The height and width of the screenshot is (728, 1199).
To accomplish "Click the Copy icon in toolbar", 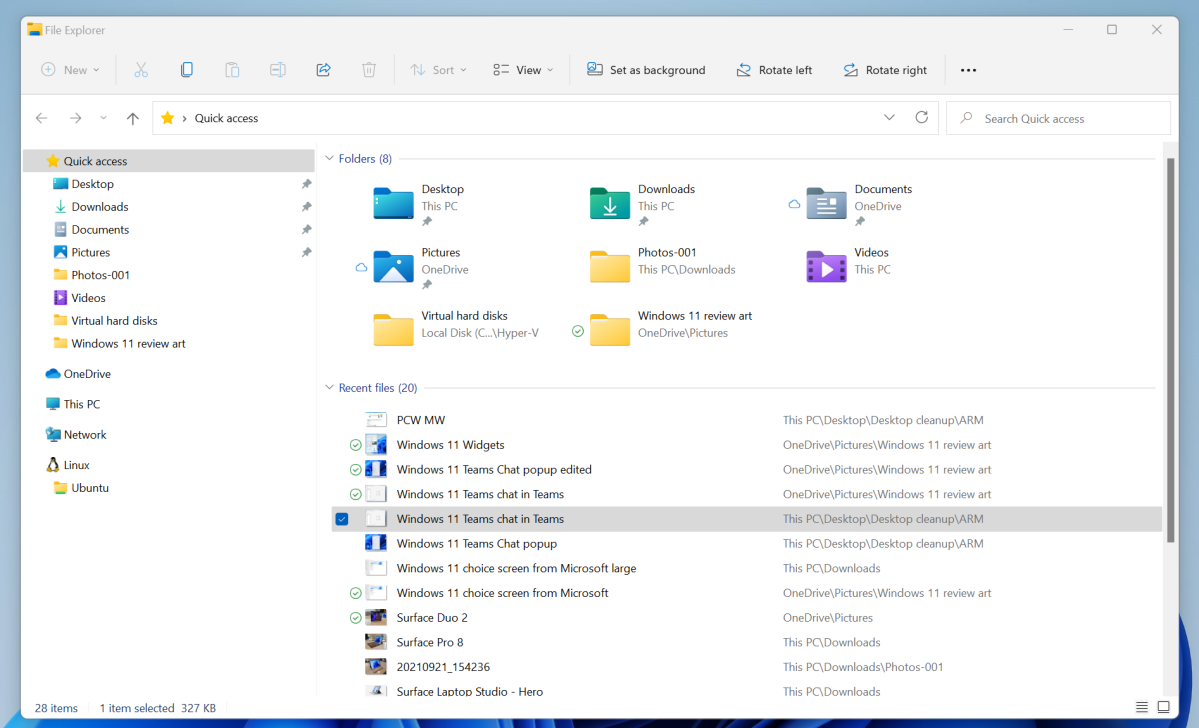I will click(187, 70).
